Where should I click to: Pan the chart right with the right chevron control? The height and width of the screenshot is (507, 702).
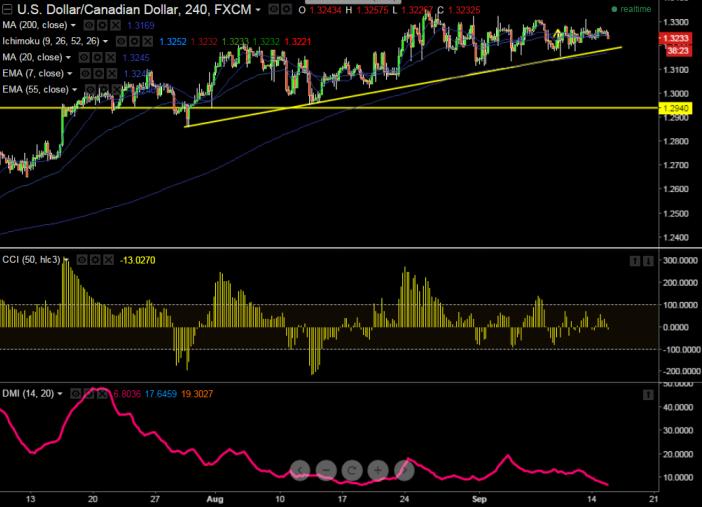tap(404, 470)
